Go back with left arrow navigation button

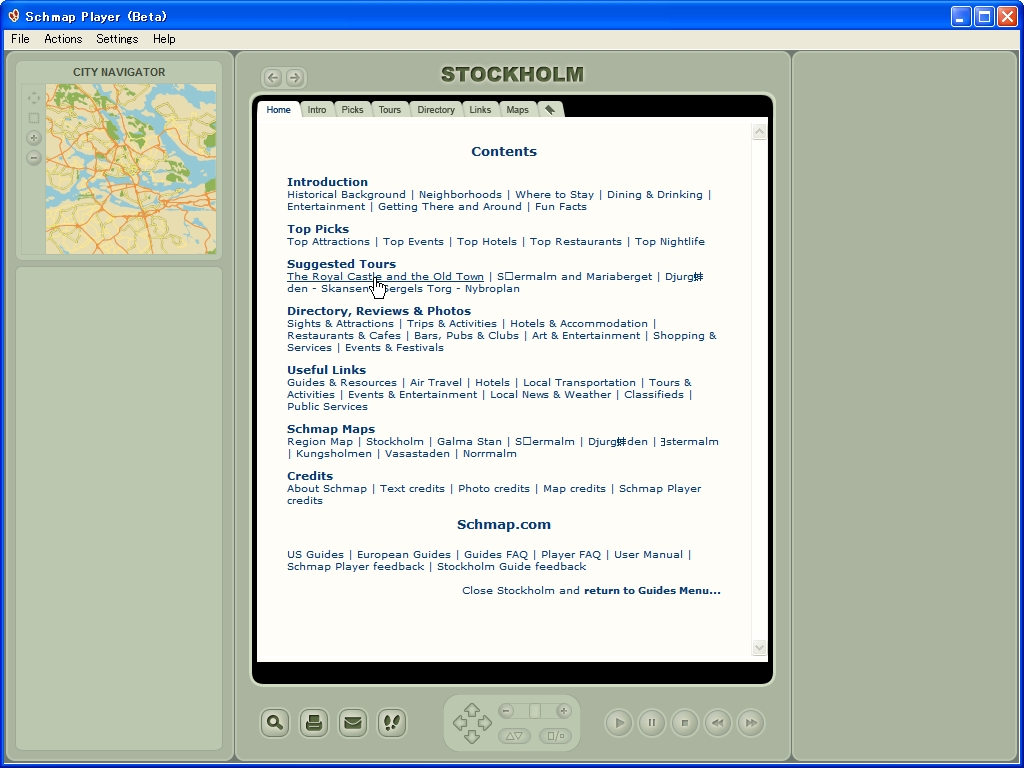(273, 78)
